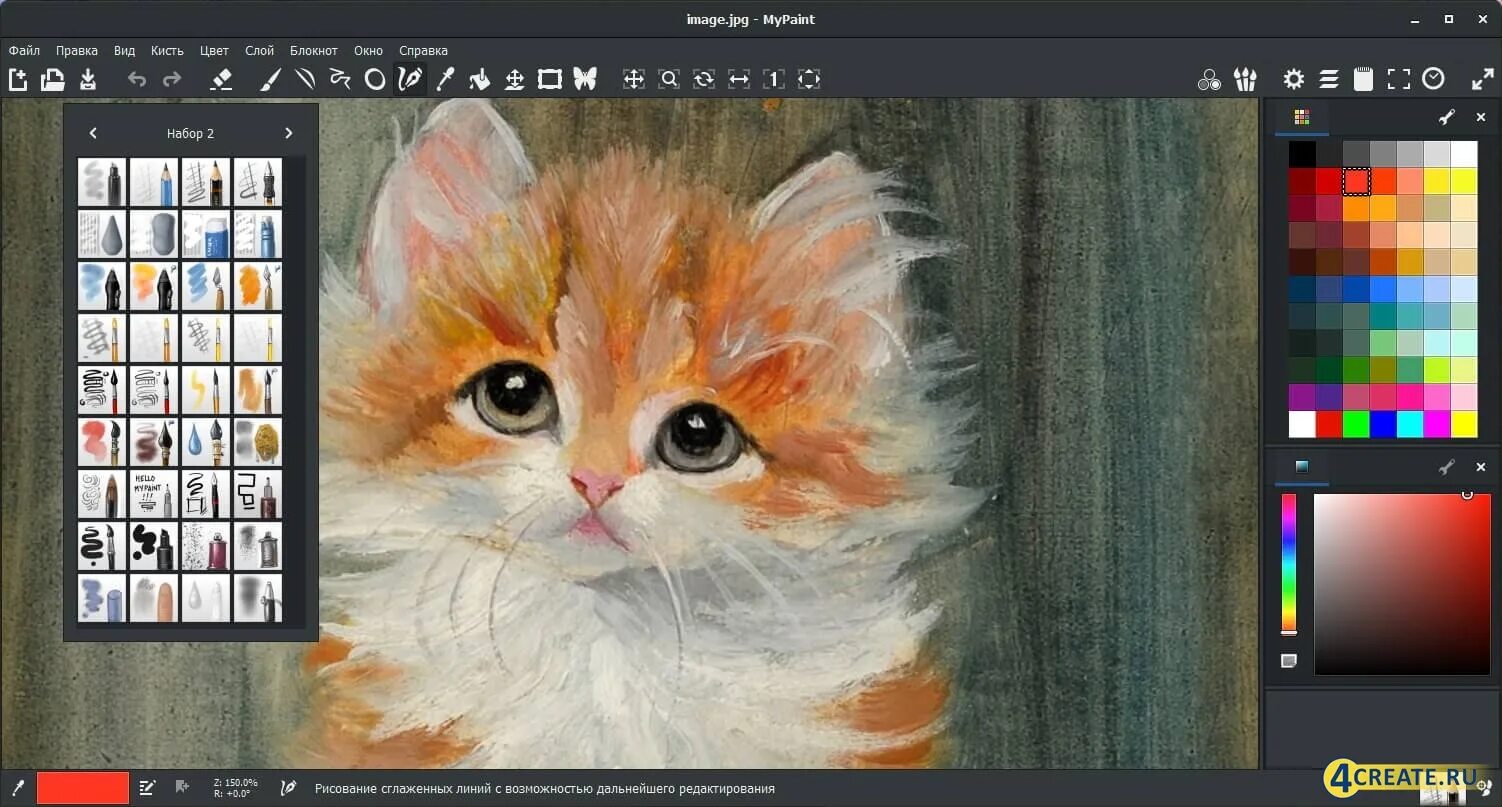The image size is (1502, 807).
Task: Toggle fullscreen with the diagonal arrows icon
Action: coord(1483,79)
